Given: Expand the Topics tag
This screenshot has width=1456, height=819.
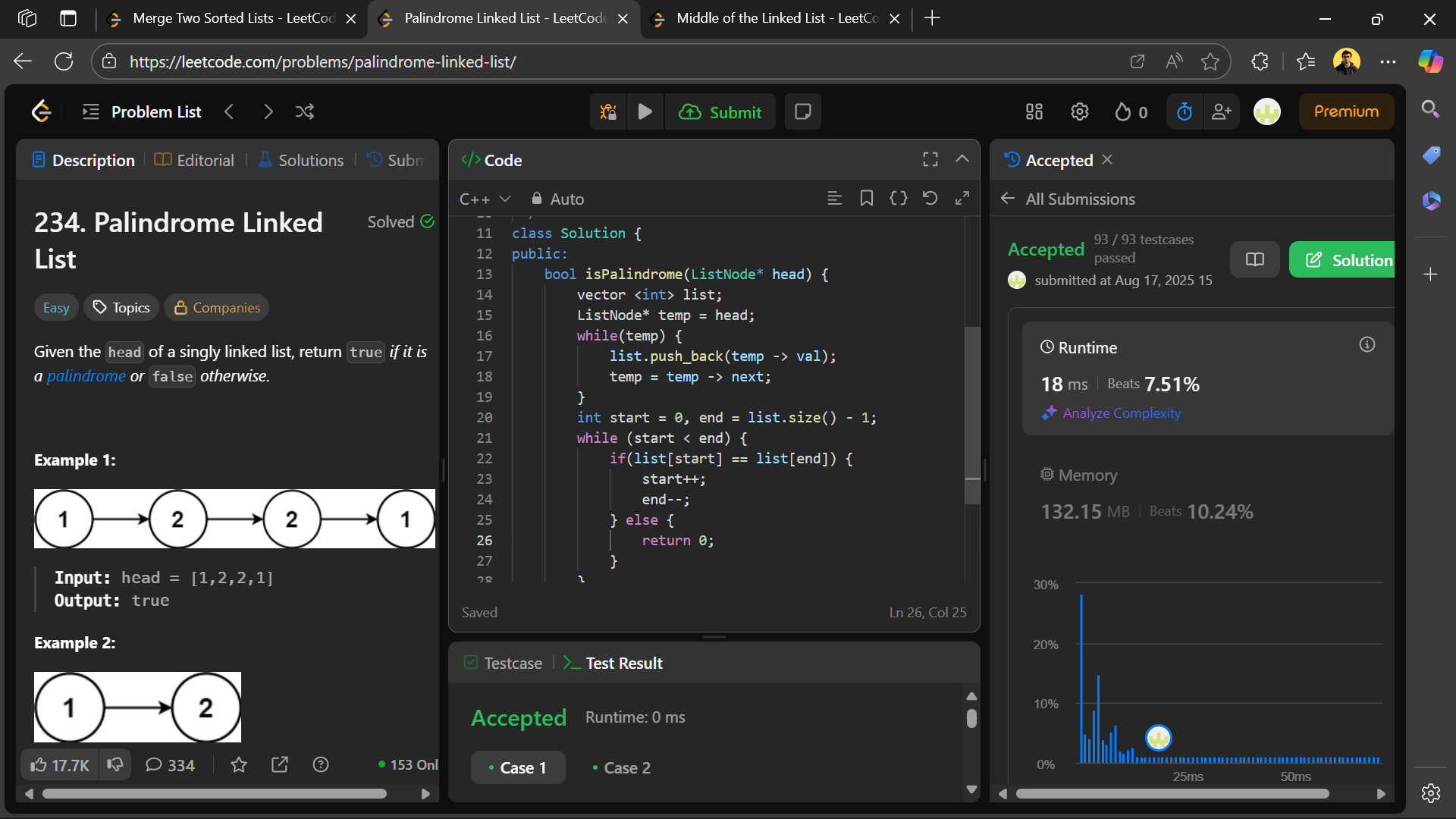Looking at the screenshot, I should click(121, 307).
